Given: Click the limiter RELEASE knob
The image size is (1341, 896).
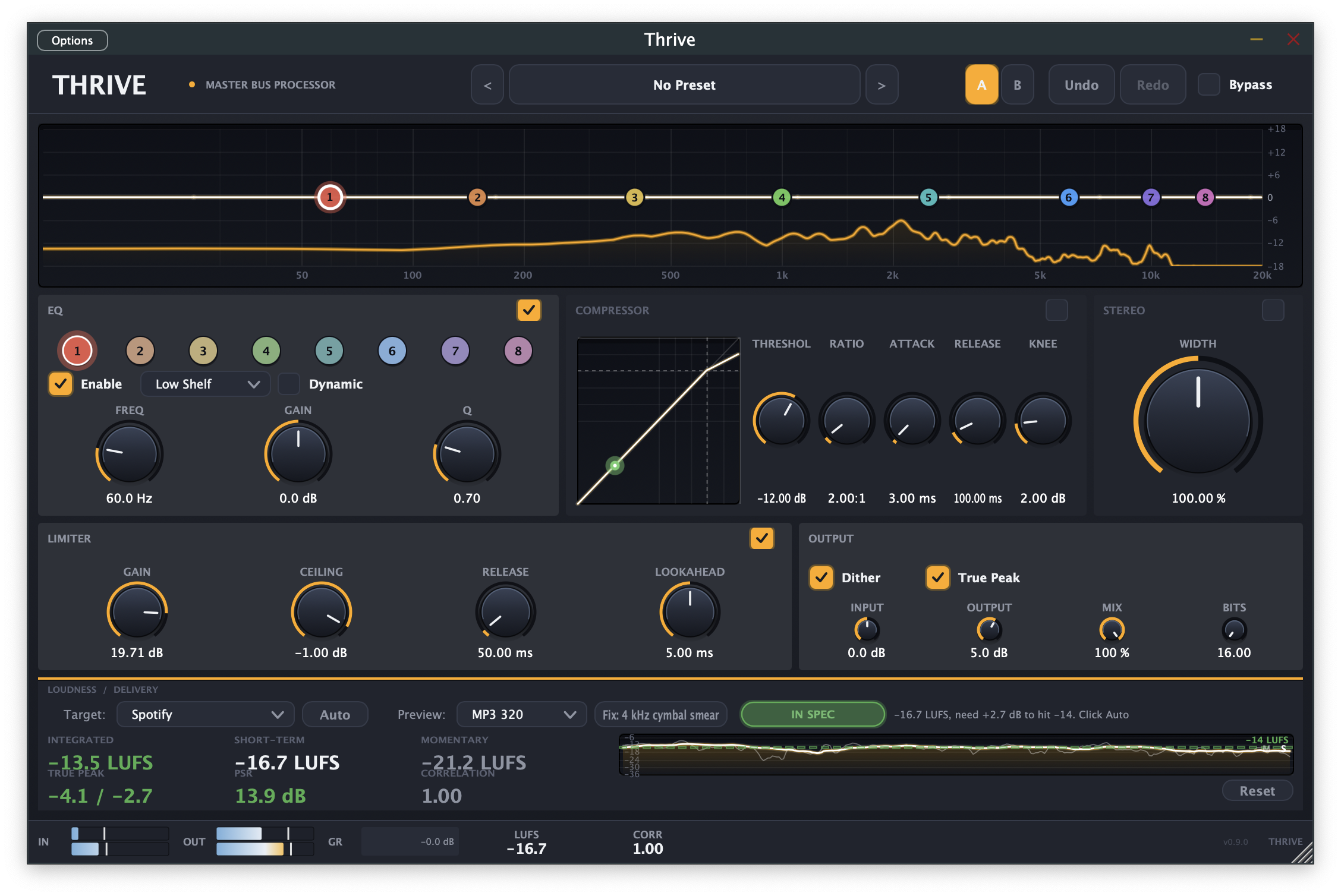Looking at the screenshot, I should 506,612.
